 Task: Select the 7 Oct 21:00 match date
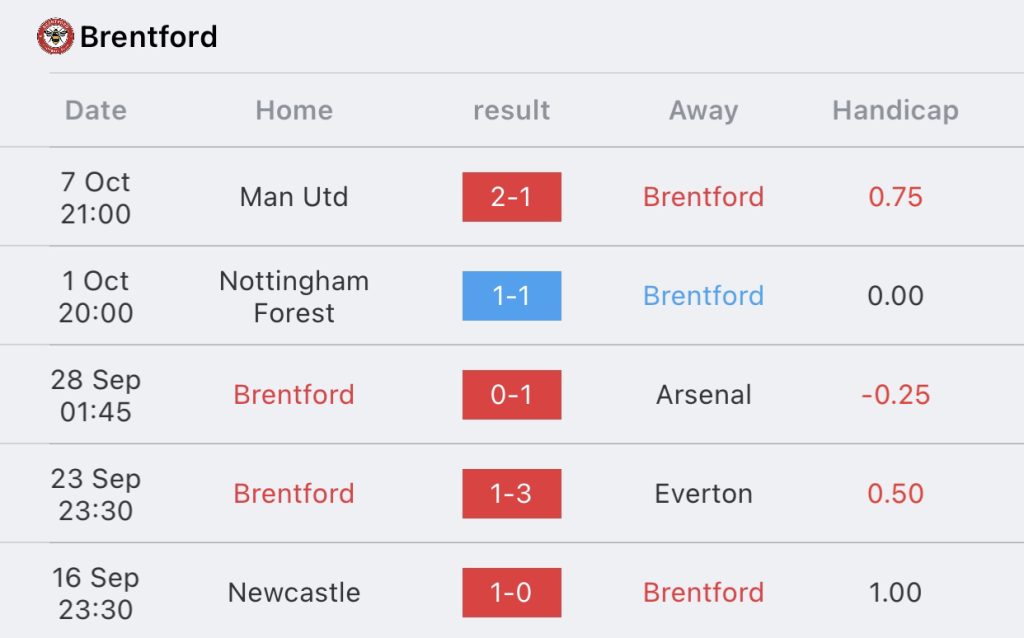click(95, 197)
